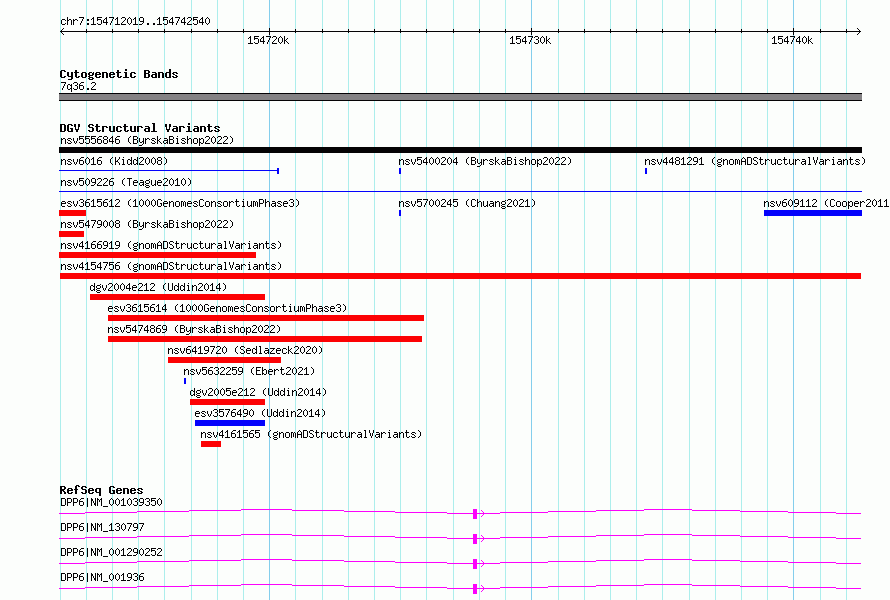Open variant nsv5632259 (Ebert2021)
The image size is (890, 600).
tap(249, 371)
